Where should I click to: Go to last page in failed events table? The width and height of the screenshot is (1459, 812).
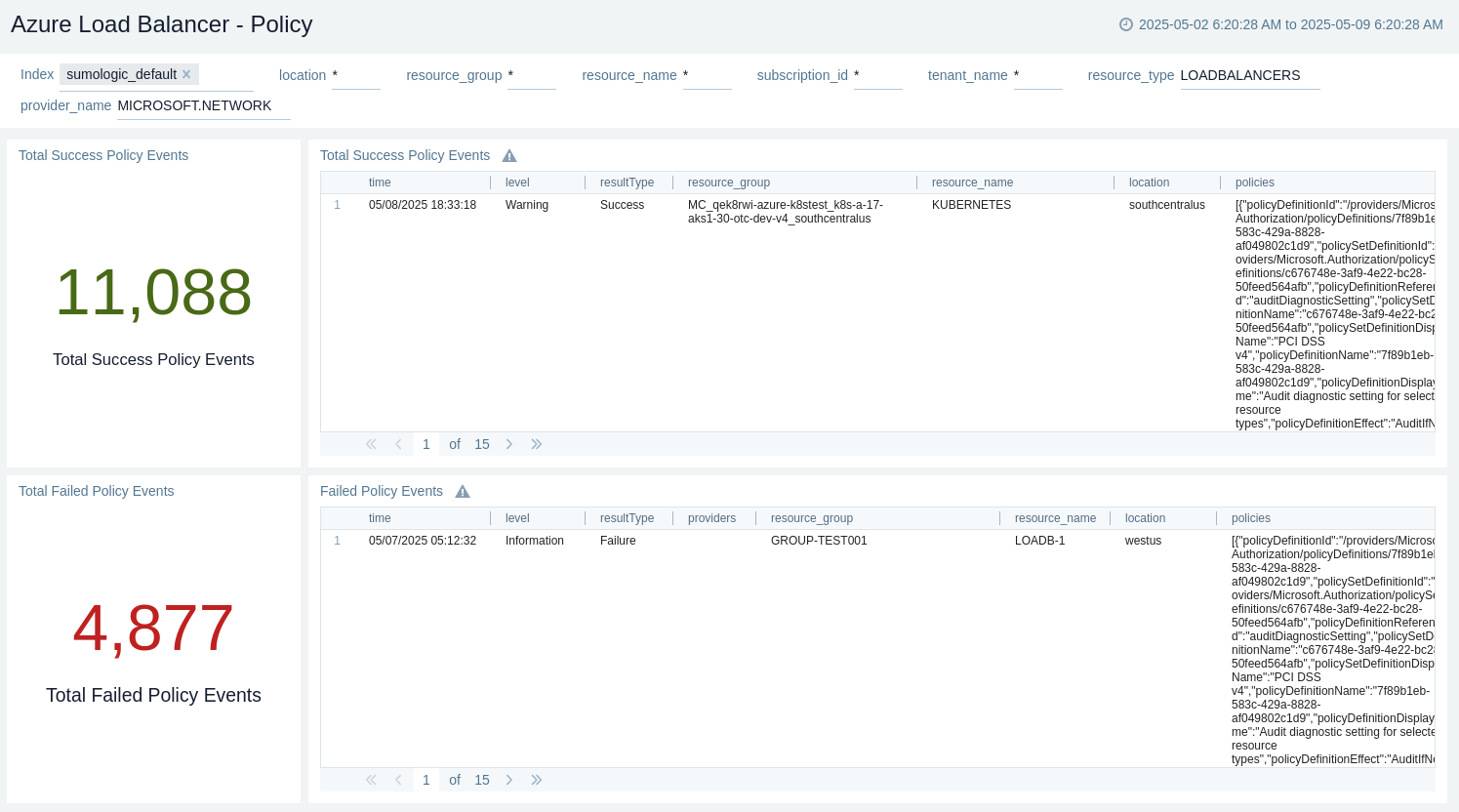coord(537,780)
